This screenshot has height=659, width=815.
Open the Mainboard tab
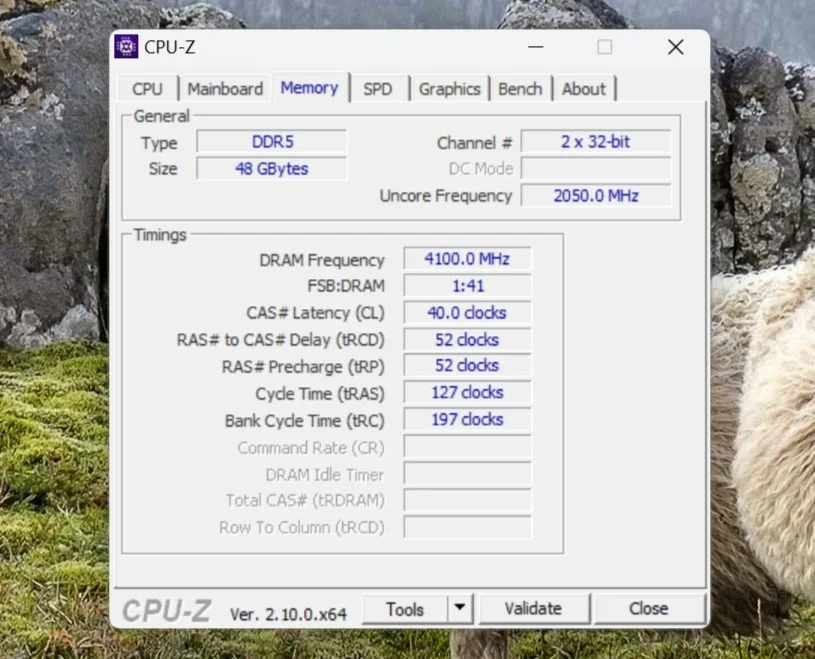(x=225, y=89)
